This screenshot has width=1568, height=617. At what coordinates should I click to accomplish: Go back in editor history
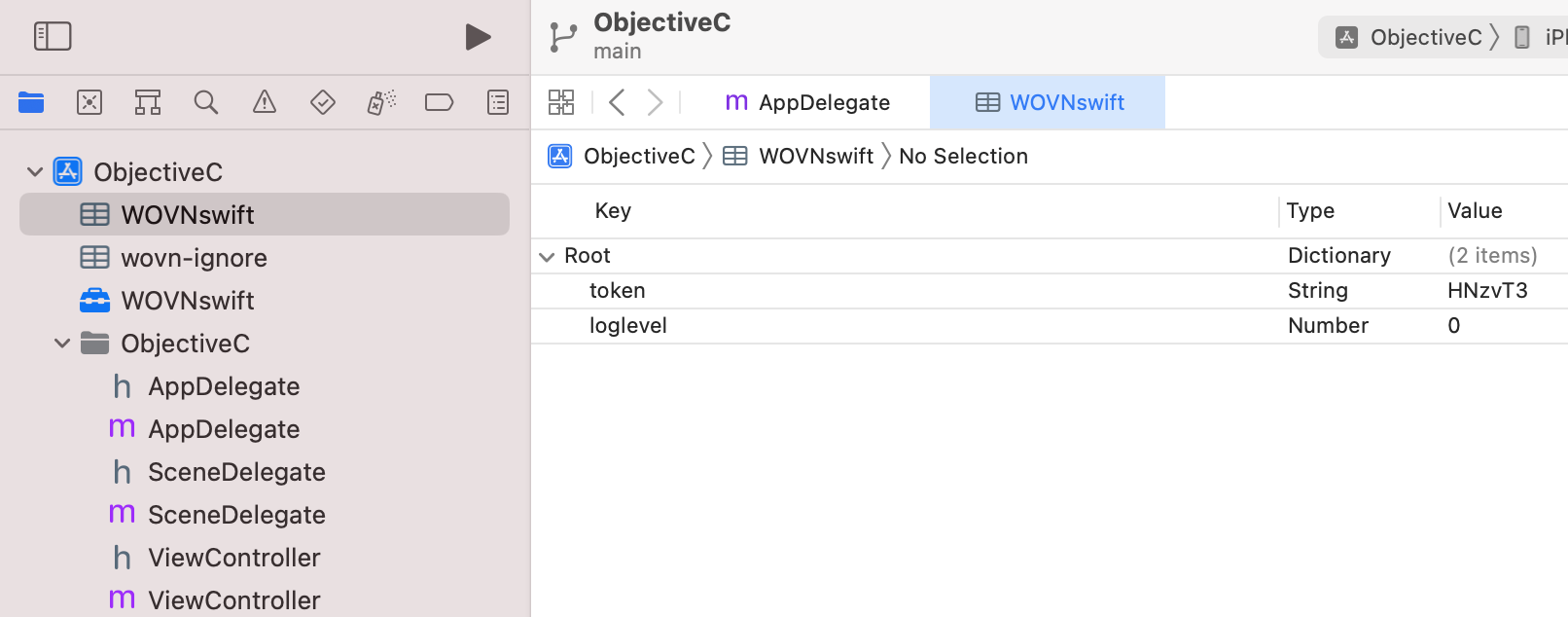pos(617,102)
